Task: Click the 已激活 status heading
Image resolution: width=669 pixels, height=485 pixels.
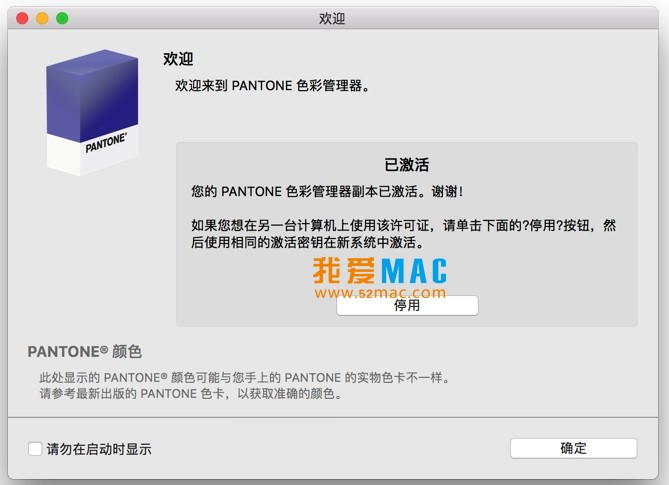Action: point(407,165)
